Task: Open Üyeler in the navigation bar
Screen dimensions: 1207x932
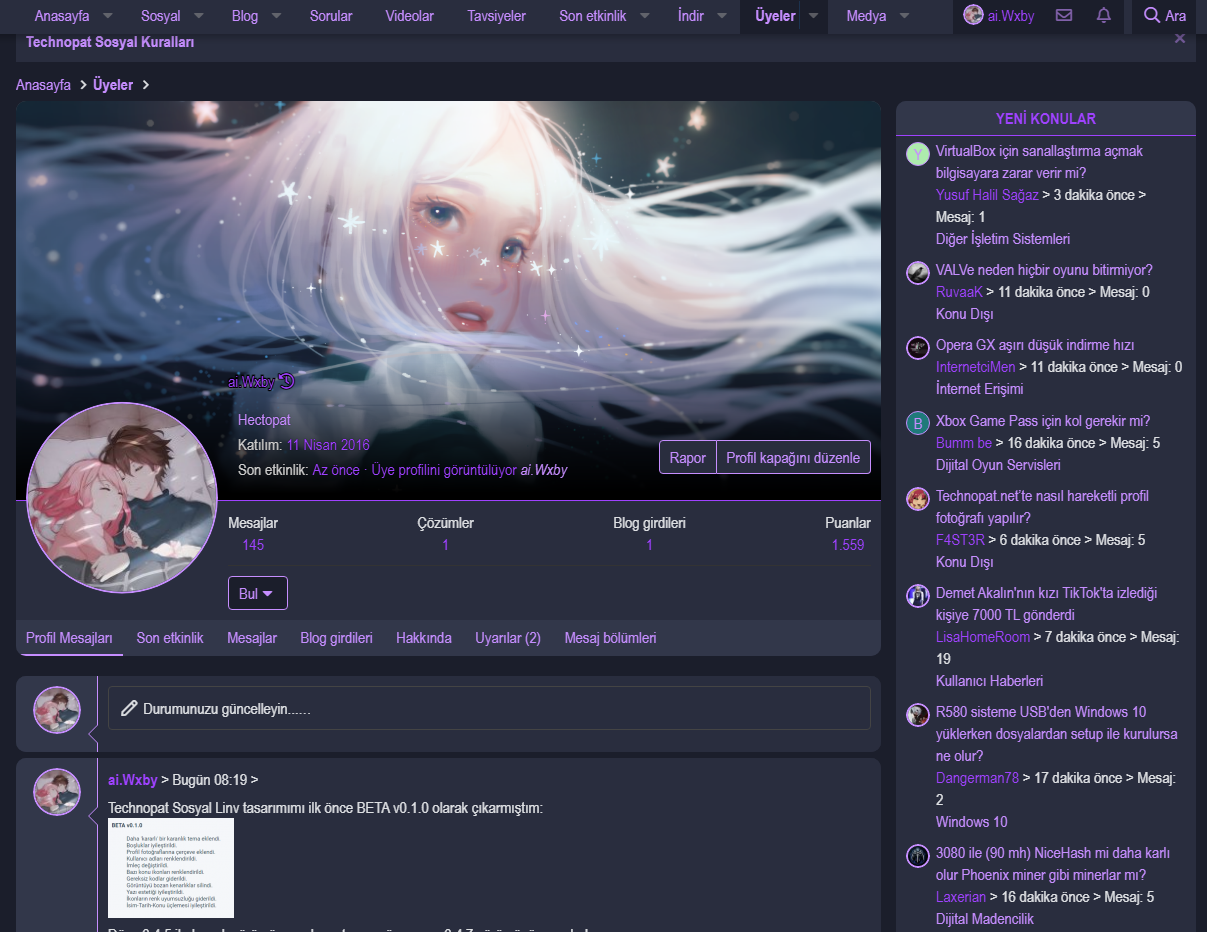Action: coord(775,16)
